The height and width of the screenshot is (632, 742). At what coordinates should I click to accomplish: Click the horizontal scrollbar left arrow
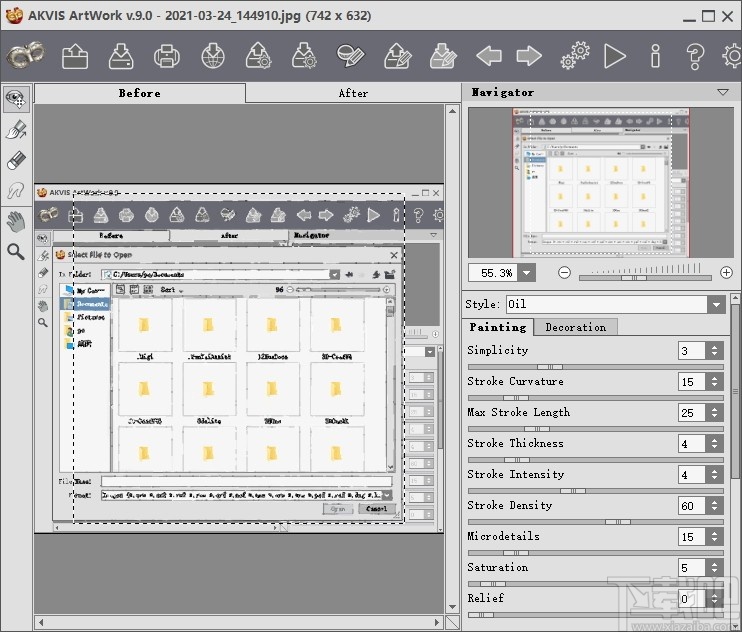point(41,622)
